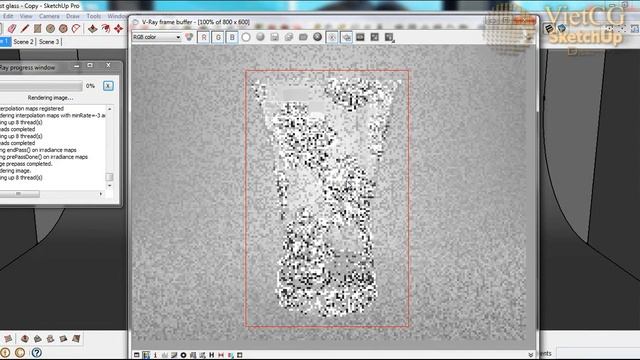The height and width of the screenshot is (360, 640).
Task: Select the Arc tool
Action: point(76,29)
